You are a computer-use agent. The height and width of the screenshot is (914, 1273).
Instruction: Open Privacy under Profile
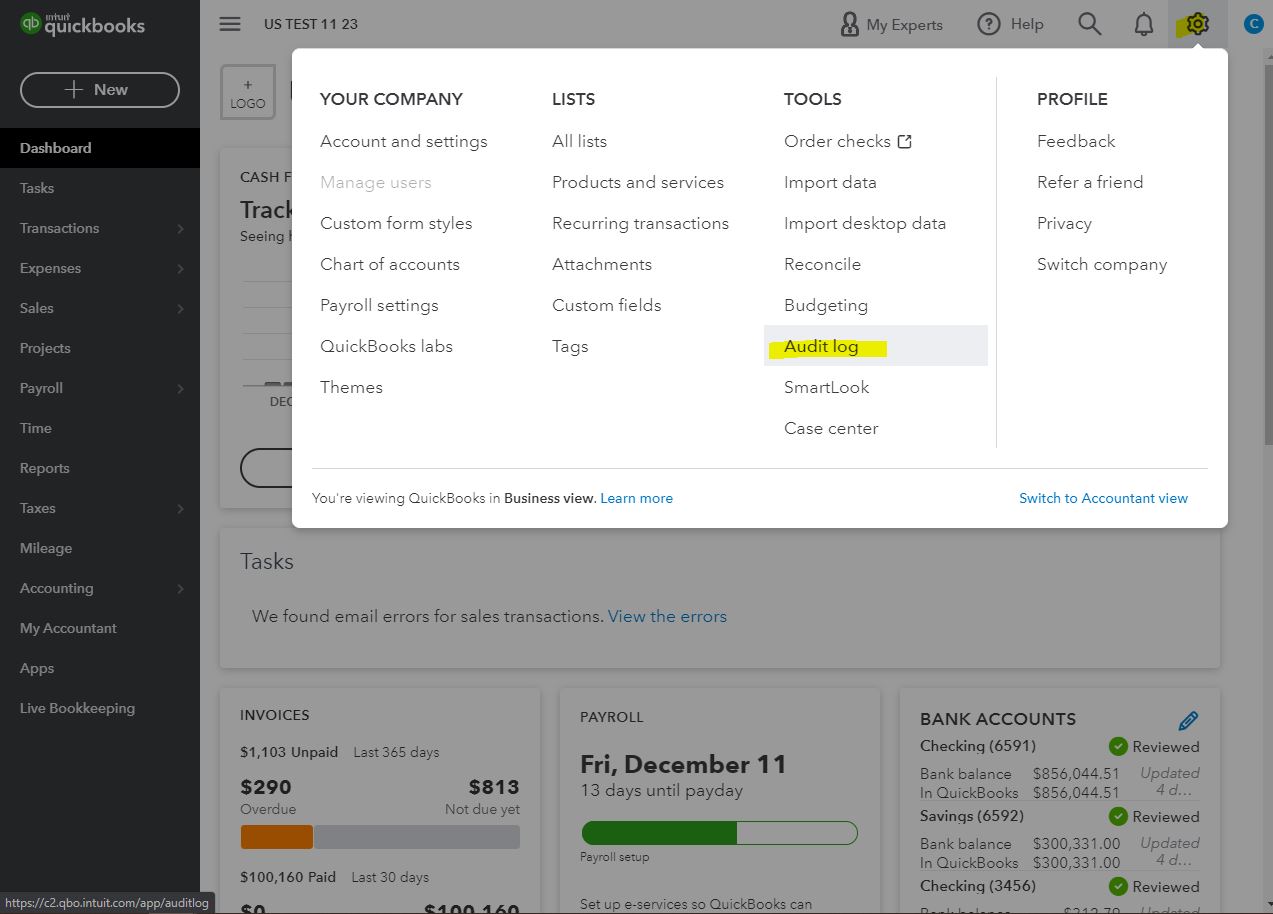(x=1064, y=224)
